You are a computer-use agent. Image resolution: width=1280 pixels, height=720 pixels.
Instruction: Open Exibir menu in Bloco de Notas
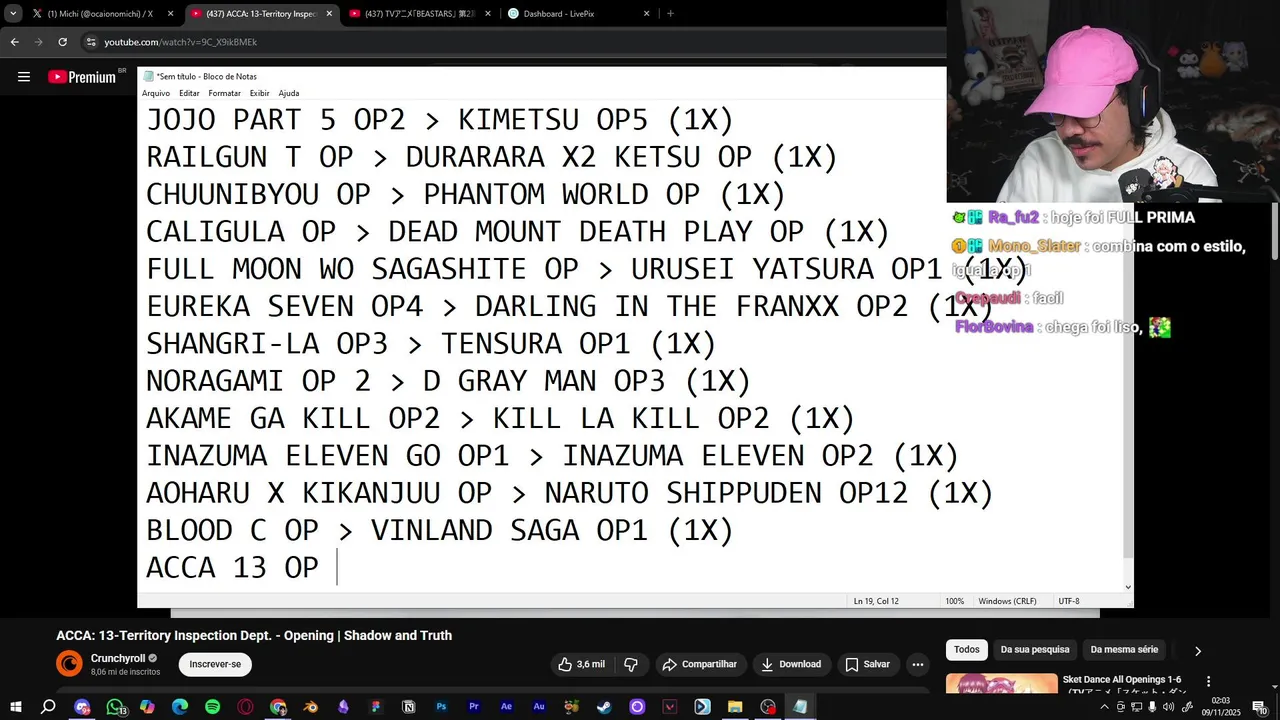[x=259, y=93]
